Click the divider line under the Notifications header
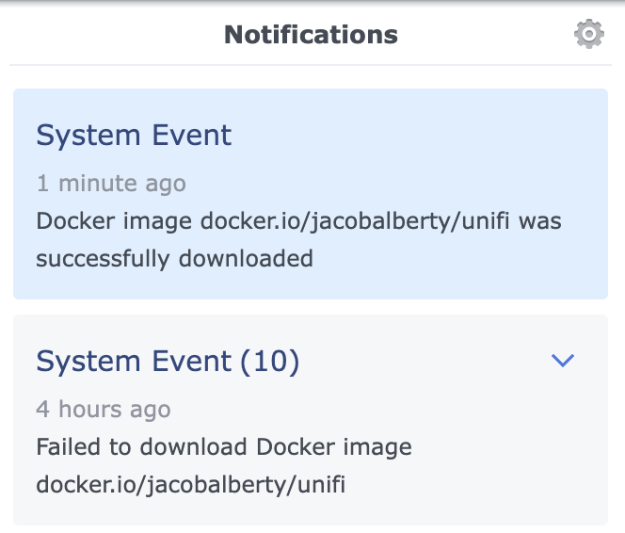Screen dimensions: 625x533 point(310,66)
